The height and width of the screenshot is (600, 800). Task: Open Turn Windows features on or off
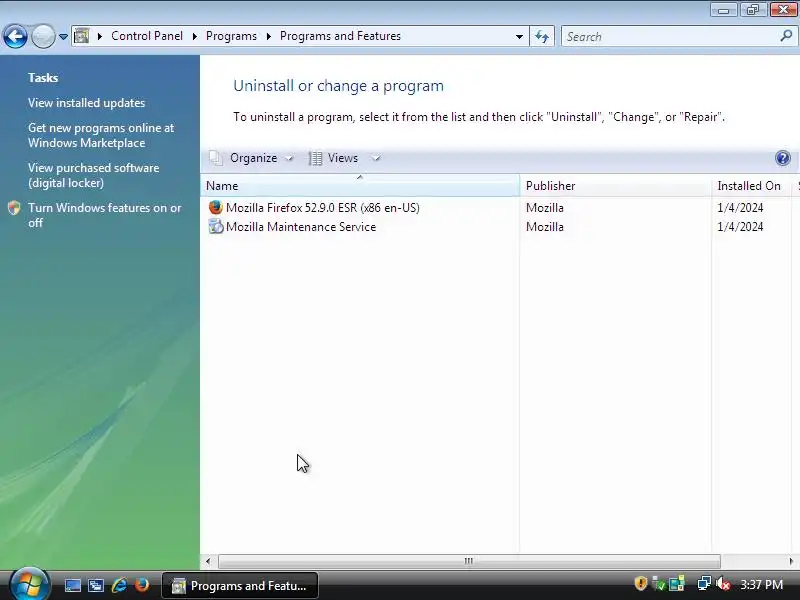point(105,215)
